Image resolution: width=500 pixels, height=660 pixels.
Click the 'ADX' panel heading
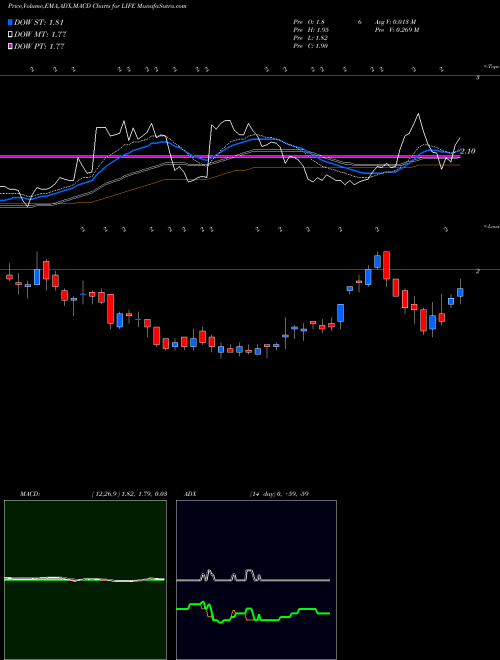(190, 494)
